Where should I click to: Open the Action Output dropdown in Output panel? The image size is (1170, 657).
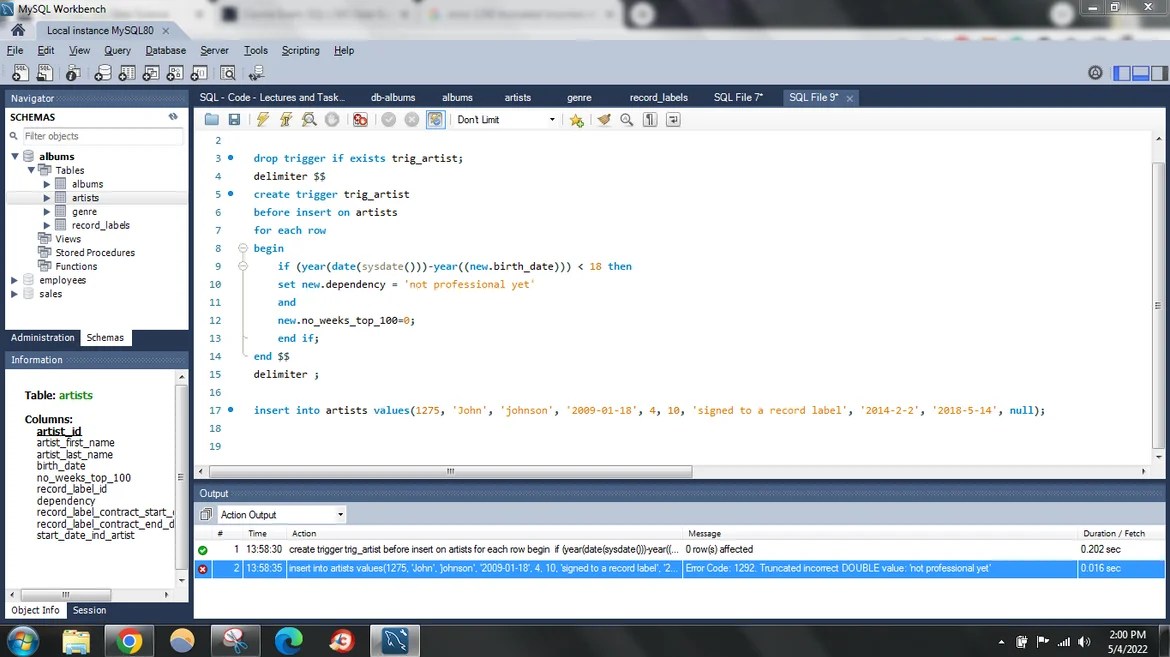pyautogui.click(x=280, y=514)
